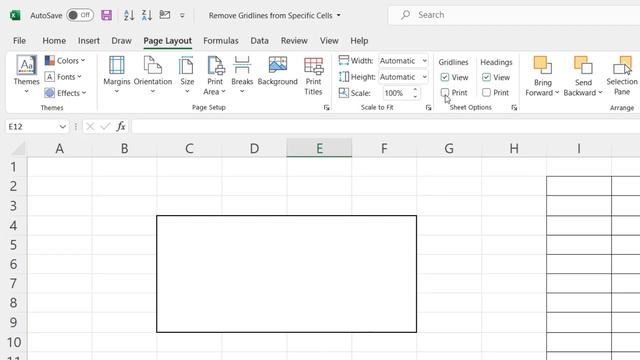This screenshot has width=640, height=360.
Task: Toggle the AutoSave switch
Action: pyautogui.click(x=80, y=15)
